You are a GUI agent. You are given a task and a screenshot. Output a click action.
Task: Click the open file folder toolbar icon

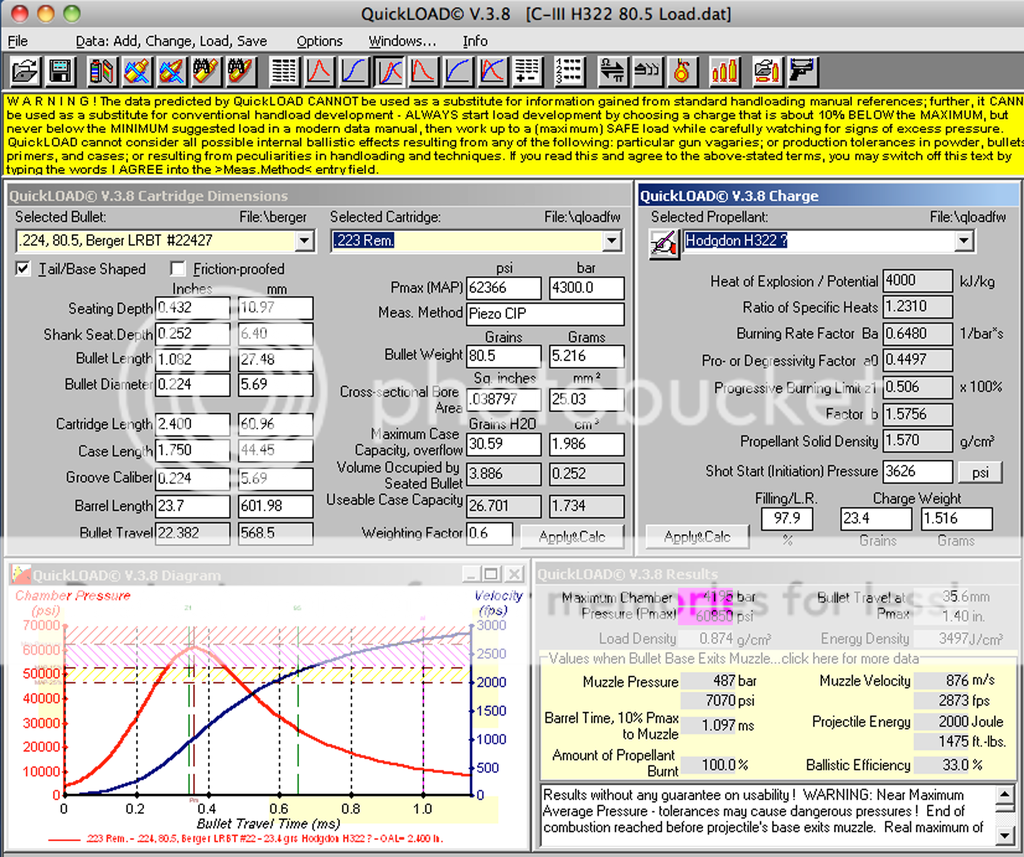(x=26, y=71)
